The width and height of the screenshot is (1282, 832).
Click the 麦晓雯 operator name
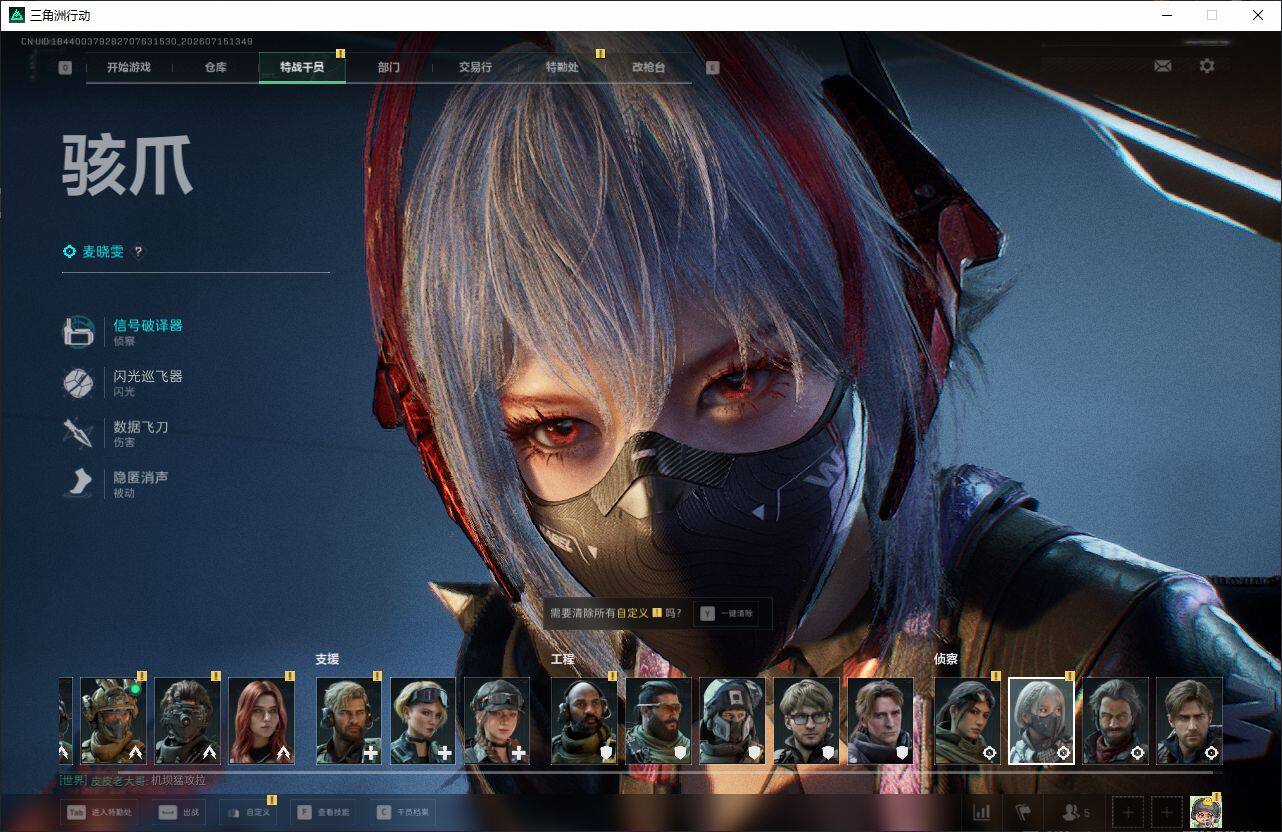coord(103,252)
